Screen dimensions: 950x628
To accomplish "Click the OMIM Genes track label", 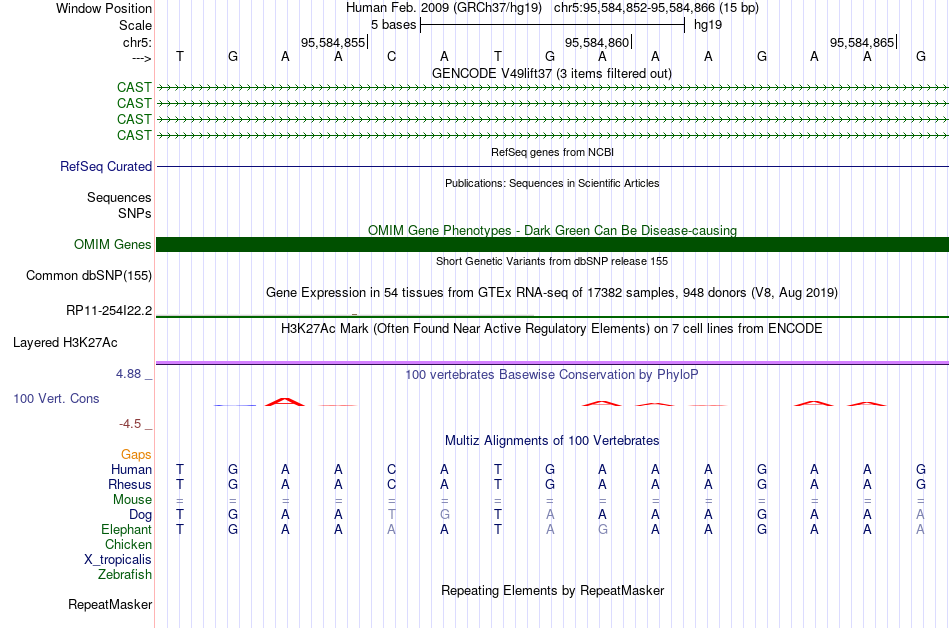I will (x=112, y=245).
